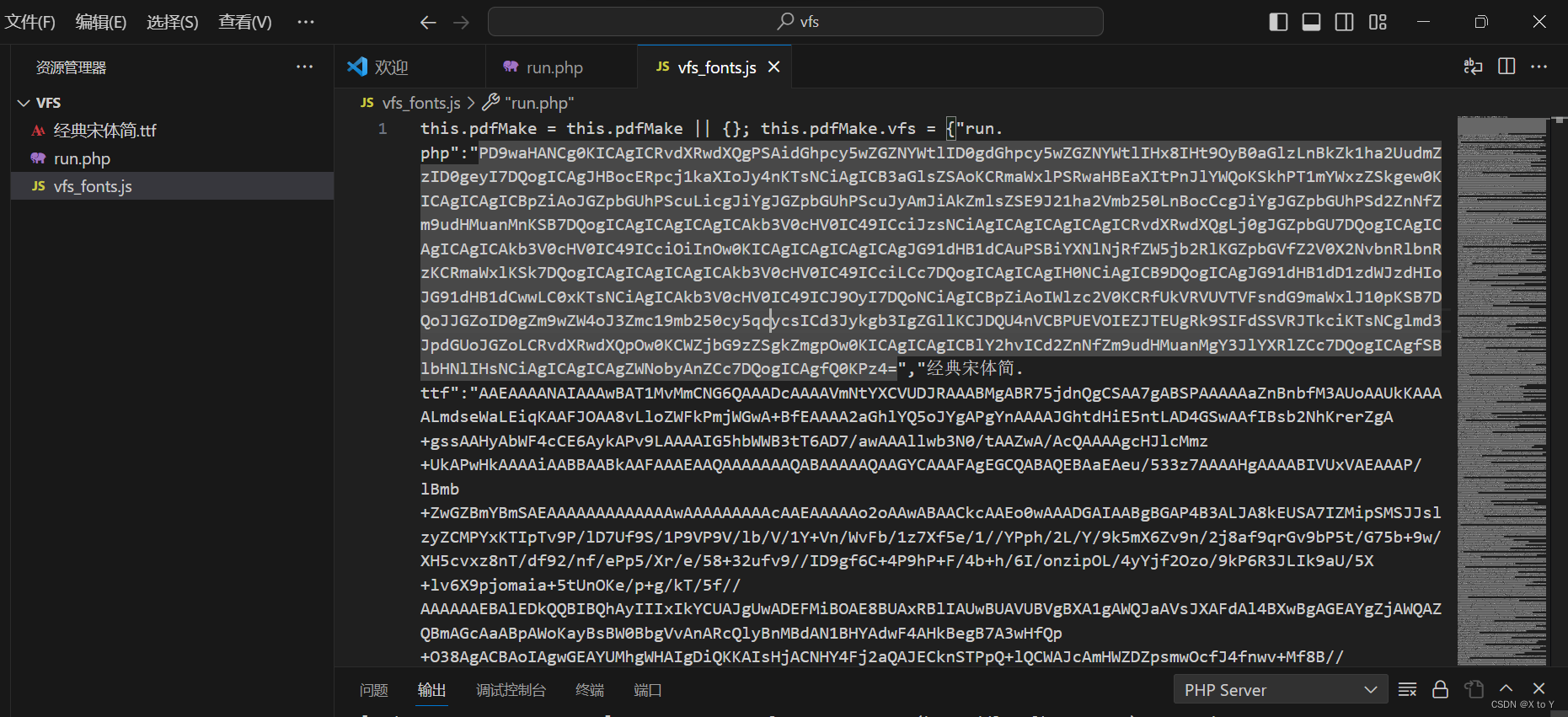Go forward with the right arrow
Viewport: 1568px width, 717px height.
tap(461, 23)
